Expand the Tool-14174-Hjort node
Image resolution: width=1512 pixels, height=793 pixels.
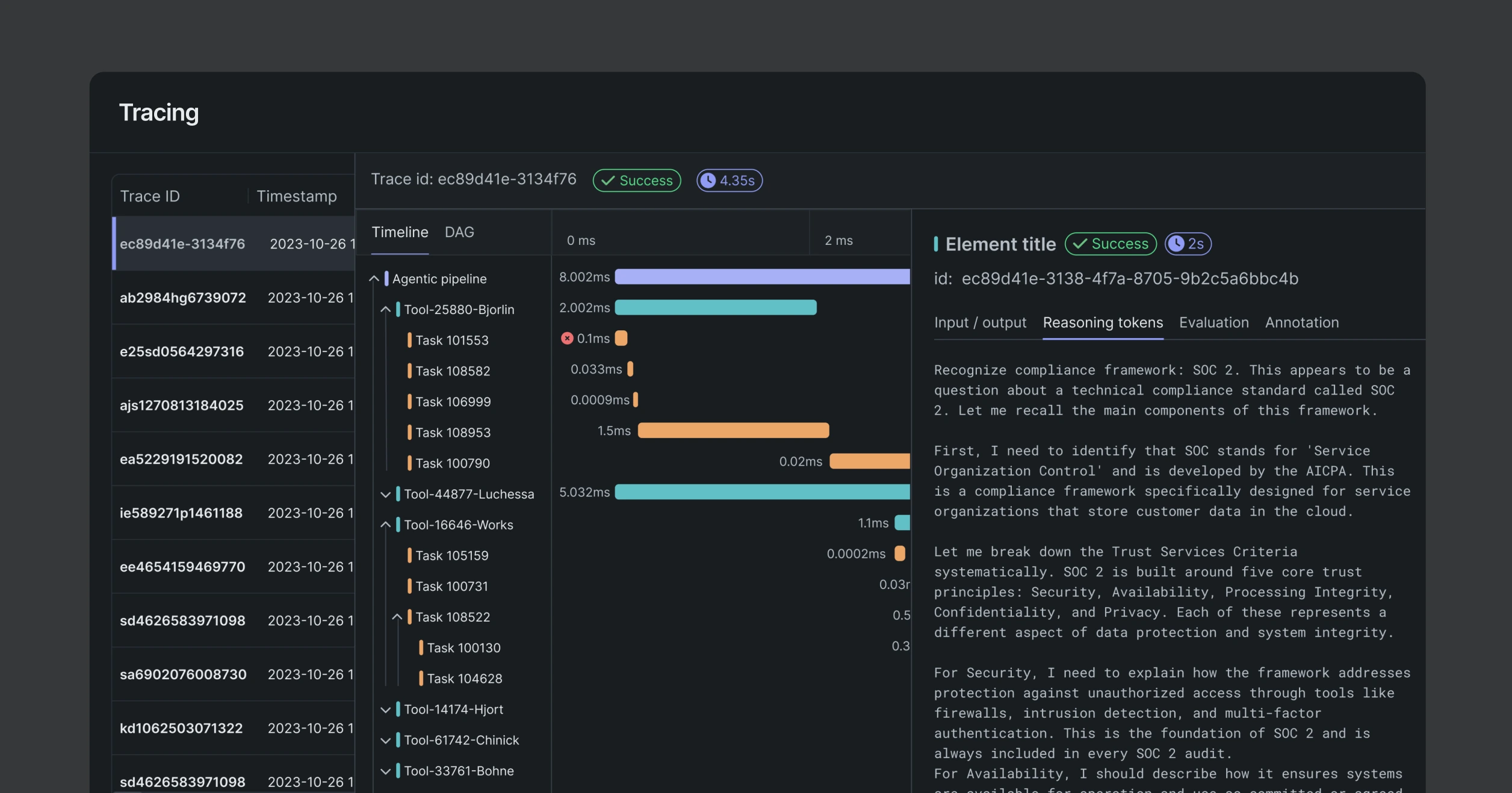386,710
